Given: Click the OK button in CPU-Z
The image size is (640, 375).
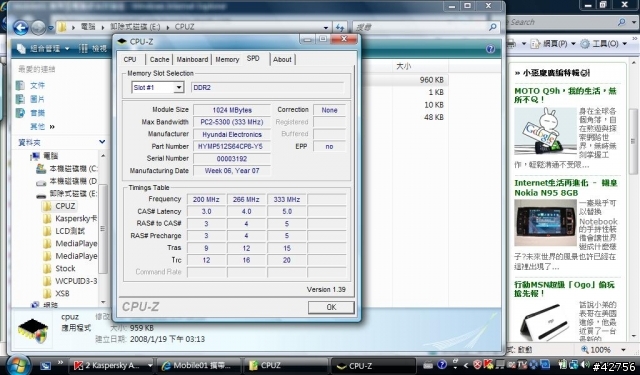Looking at the screenshot, I should click(x=331, y=307).
